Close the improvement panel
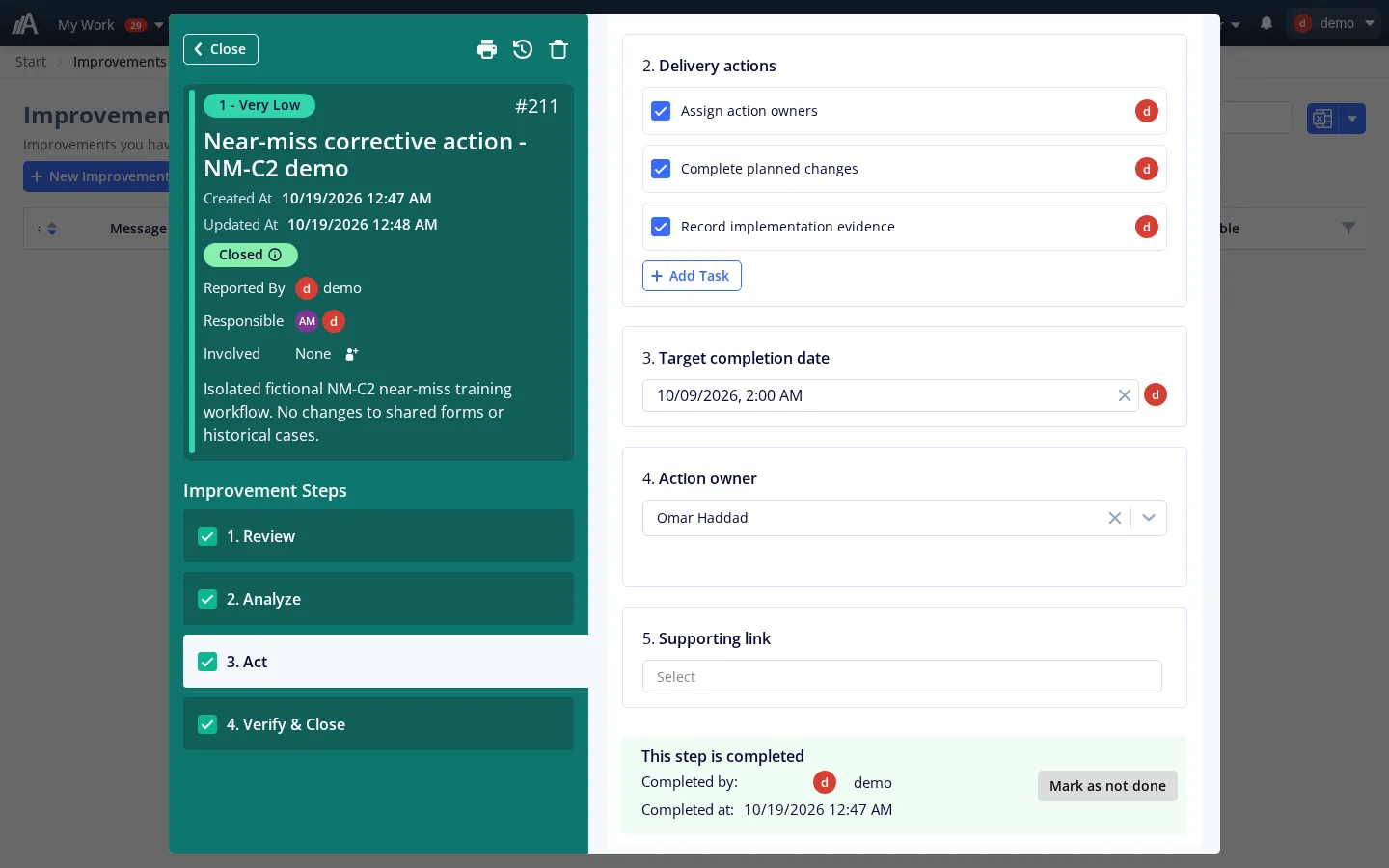The height and width of the screenshot is (868, 1389). tap(221, 49)
